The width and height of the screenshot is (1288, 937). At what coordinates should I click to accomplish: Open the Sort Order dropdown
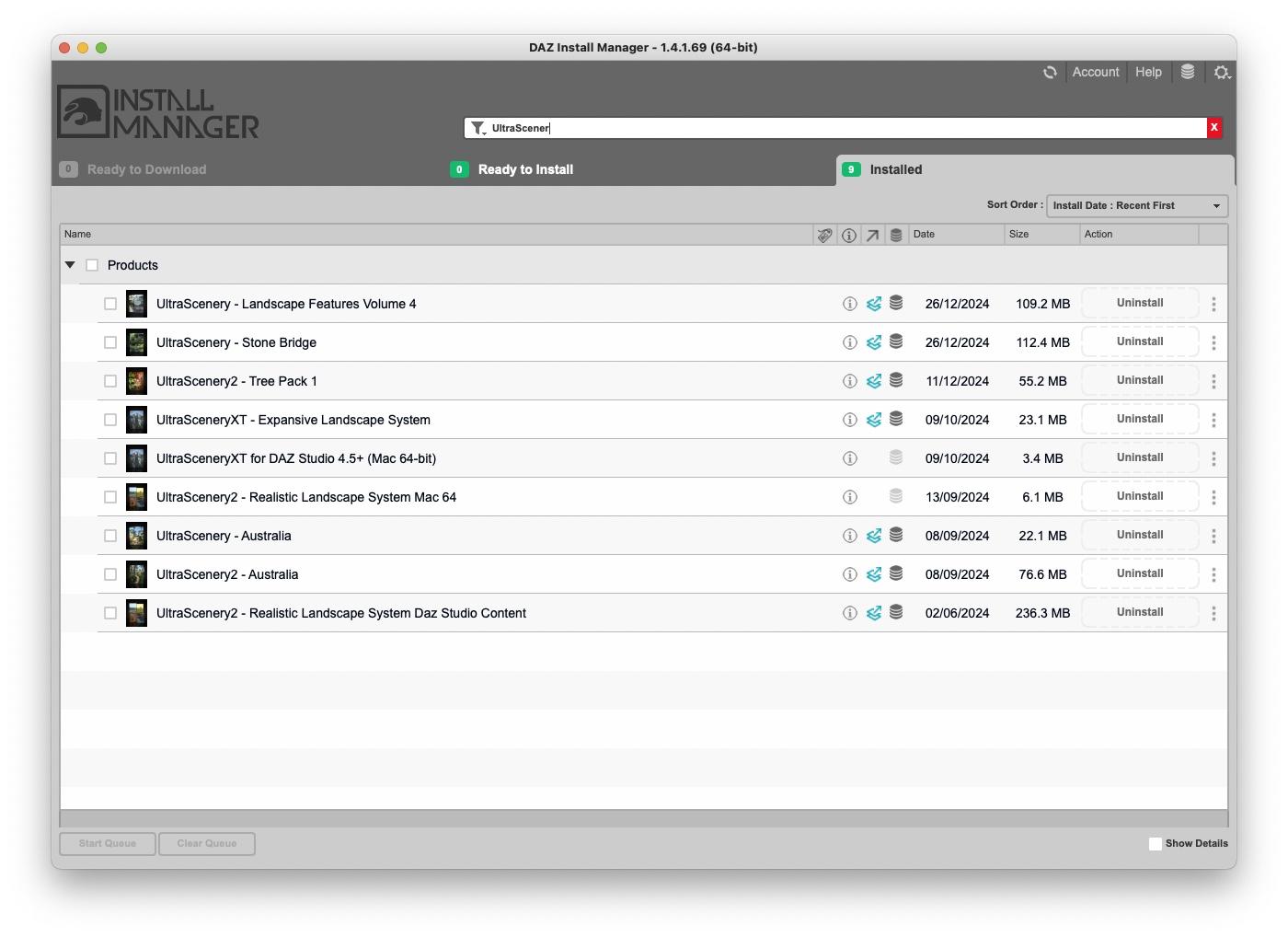(x=1137, y=206)
